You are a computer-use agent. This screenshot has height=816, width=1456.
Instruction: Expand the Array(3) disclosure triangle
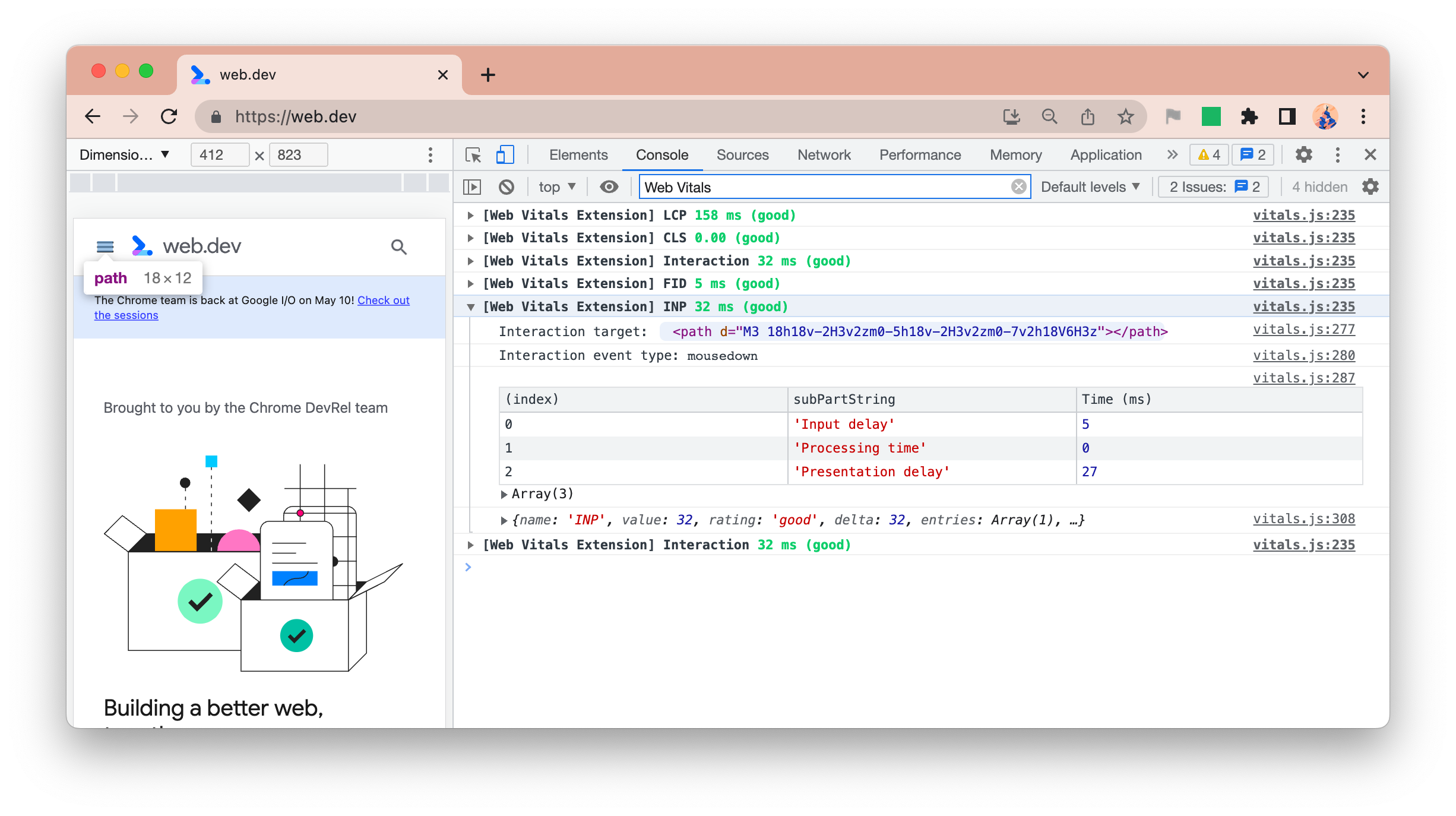[x=504, y=494]
